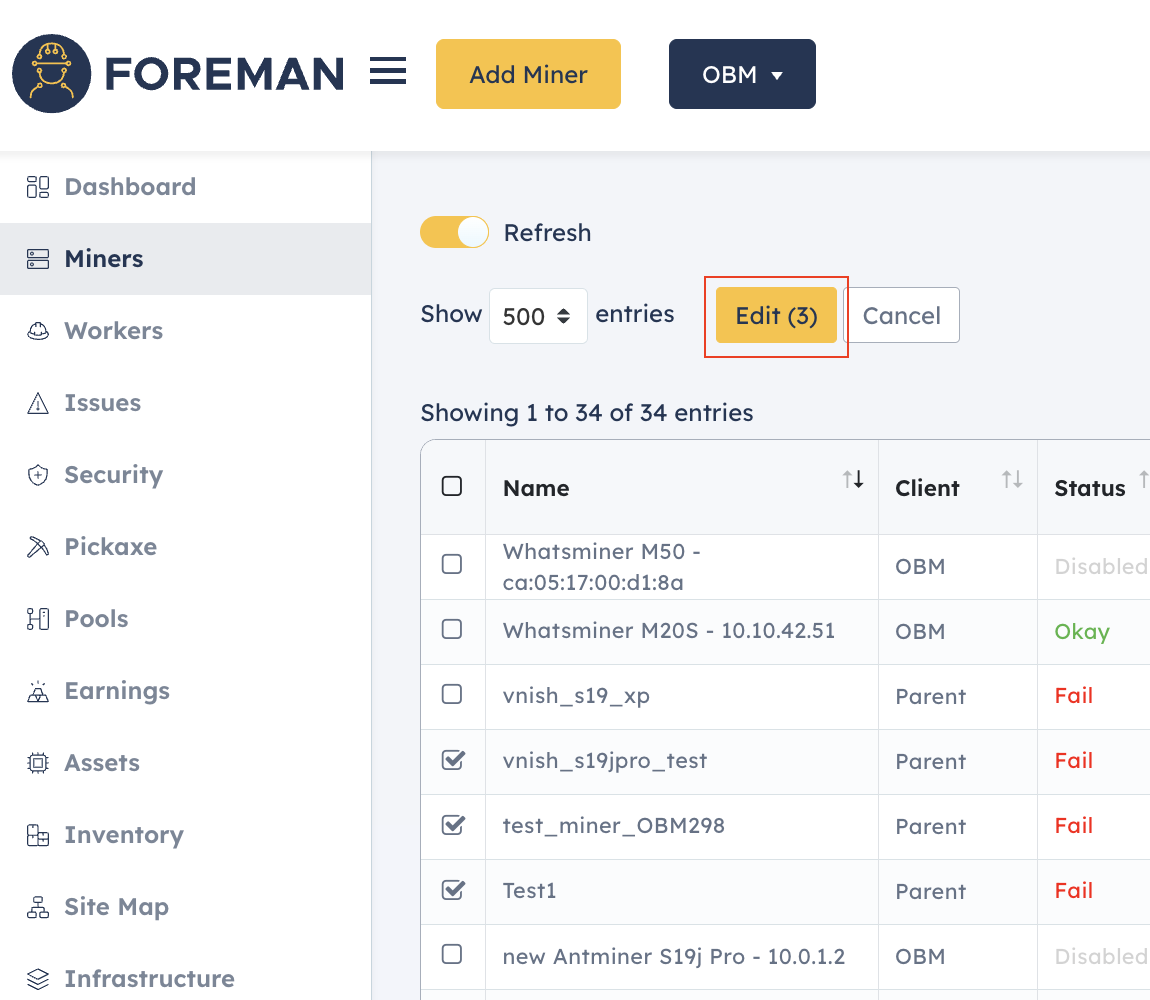Uncheck the test_miner_OBM298 row checkbox
1150x1000 pixels.
[453, 825]
